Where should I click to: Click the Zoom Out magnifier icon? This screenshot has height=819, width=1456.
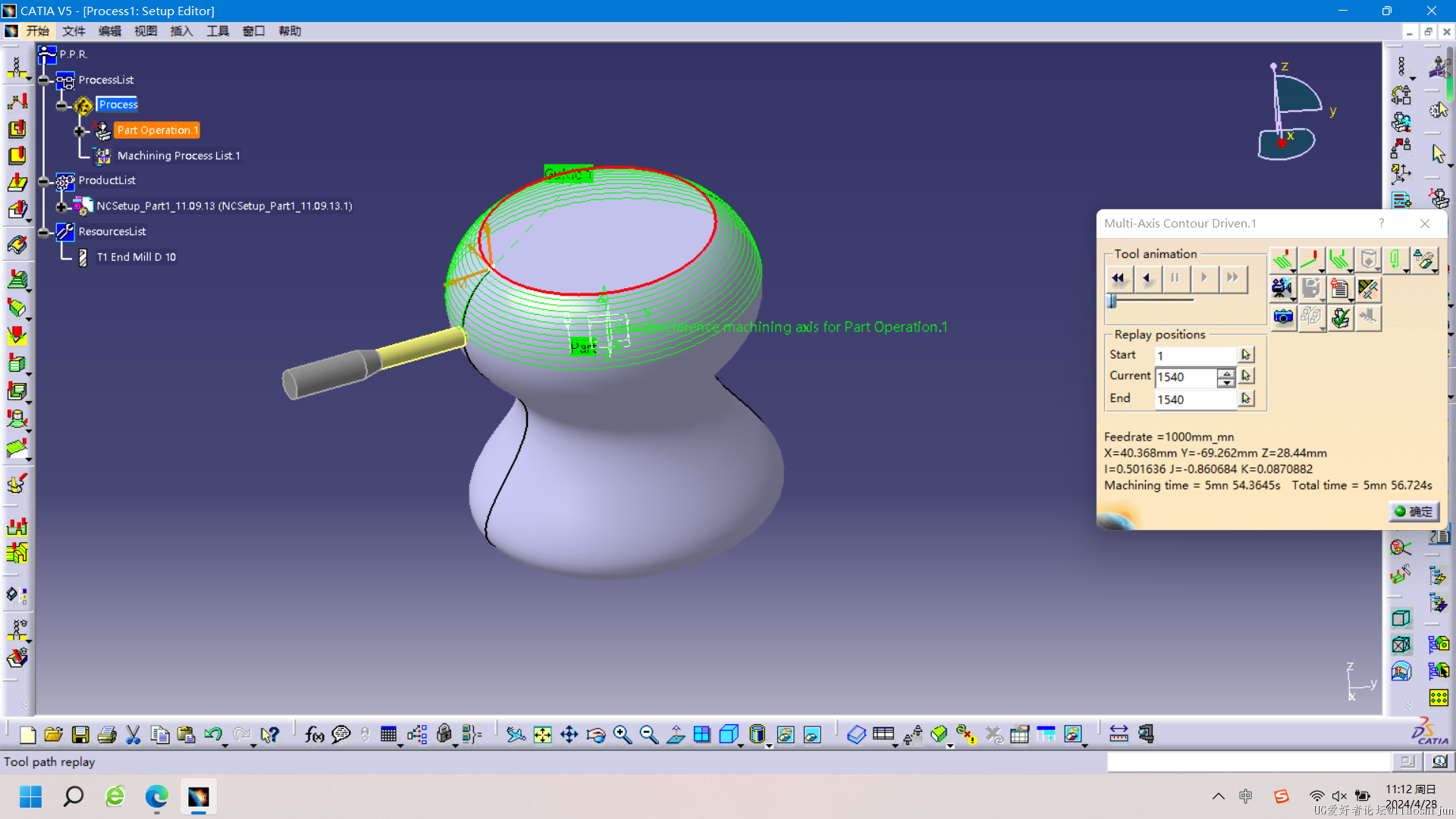tap(649, 734)
